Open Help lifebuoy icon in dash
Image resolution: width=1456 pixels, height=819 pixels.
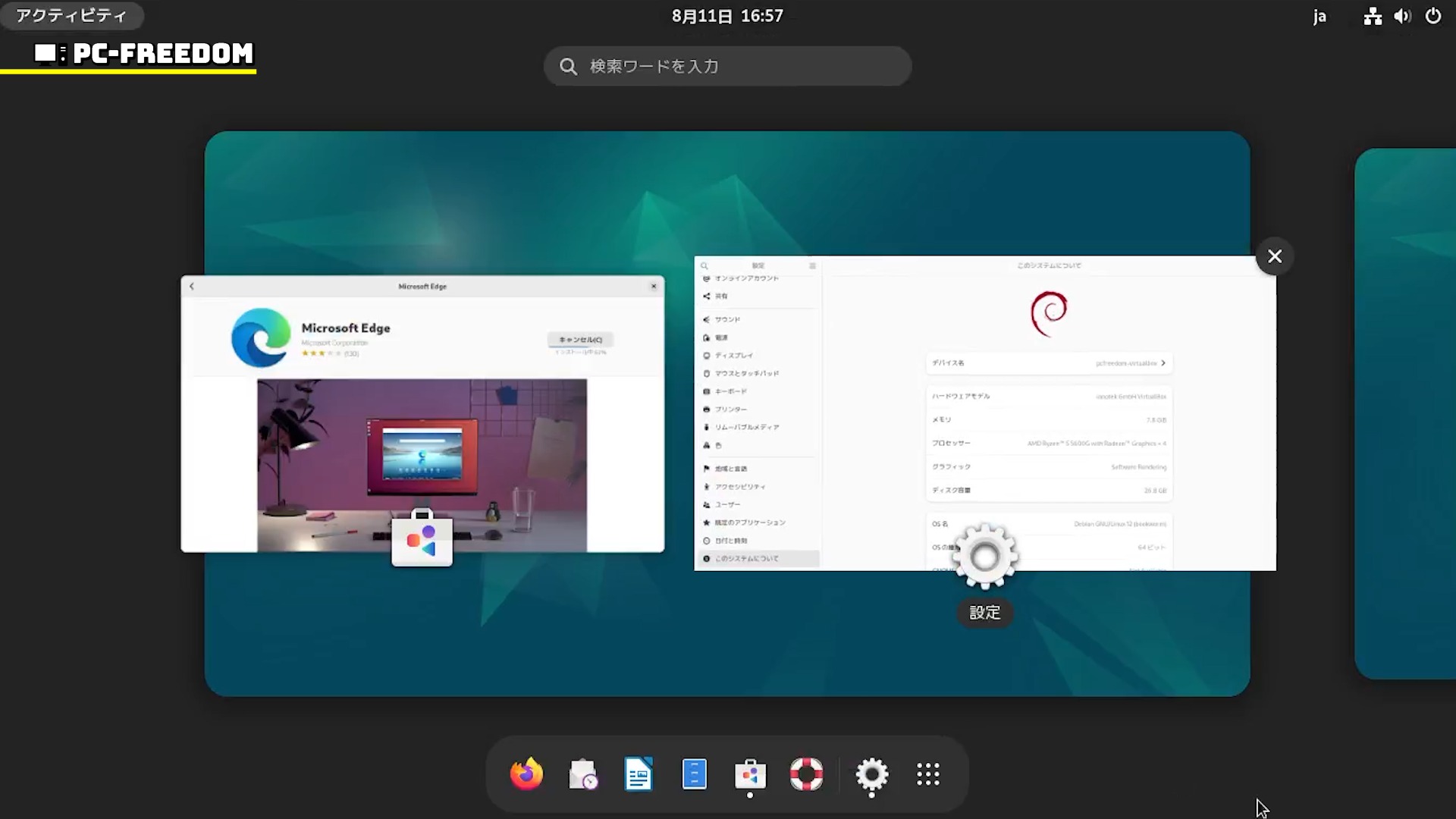[x=806, y=774]
